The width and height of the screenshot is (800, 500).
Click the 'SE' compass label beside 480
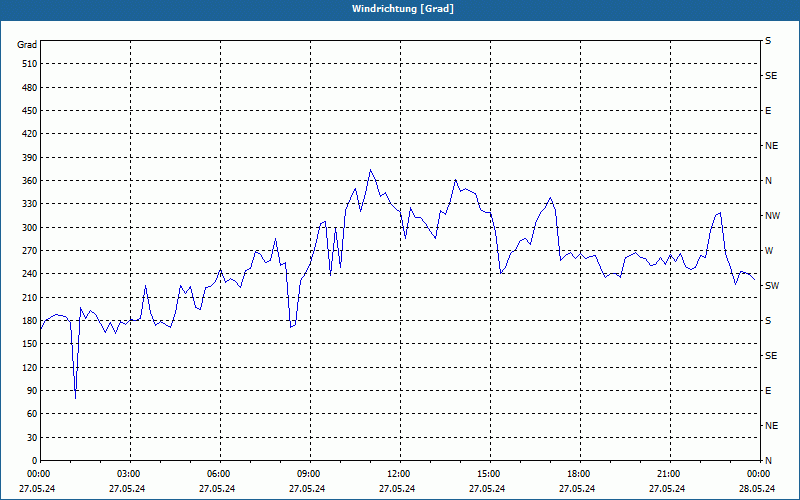pos(771,76)
